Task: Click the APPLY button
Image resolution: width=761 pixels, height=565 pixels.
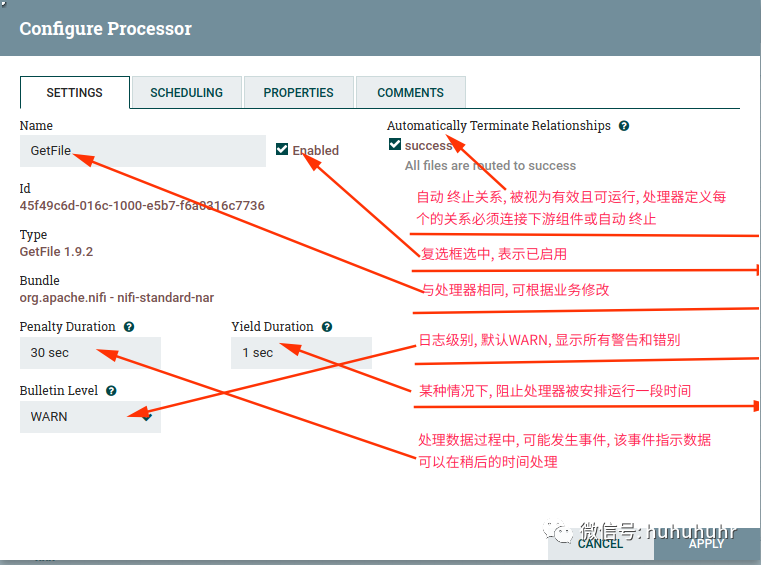Action: click(x=707, y=544)
